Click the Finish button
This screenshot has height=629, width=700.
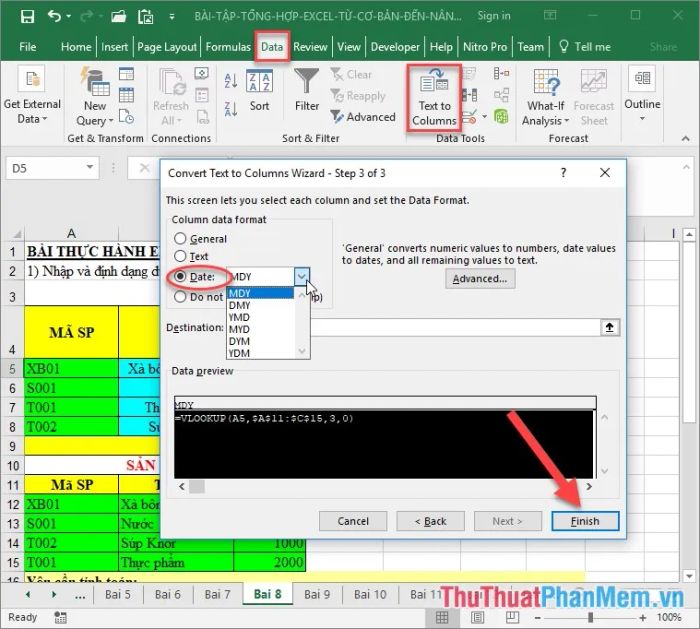(585, 521)
